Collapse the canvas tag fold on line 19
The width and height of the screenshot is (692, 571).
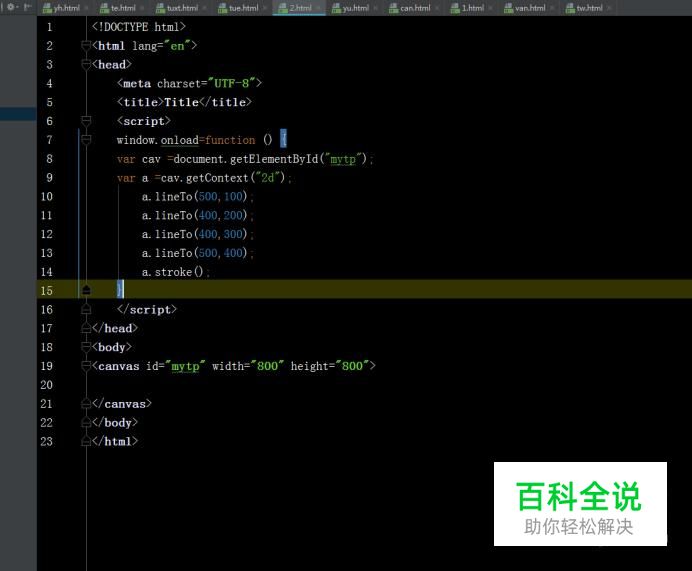click(86, 366)
